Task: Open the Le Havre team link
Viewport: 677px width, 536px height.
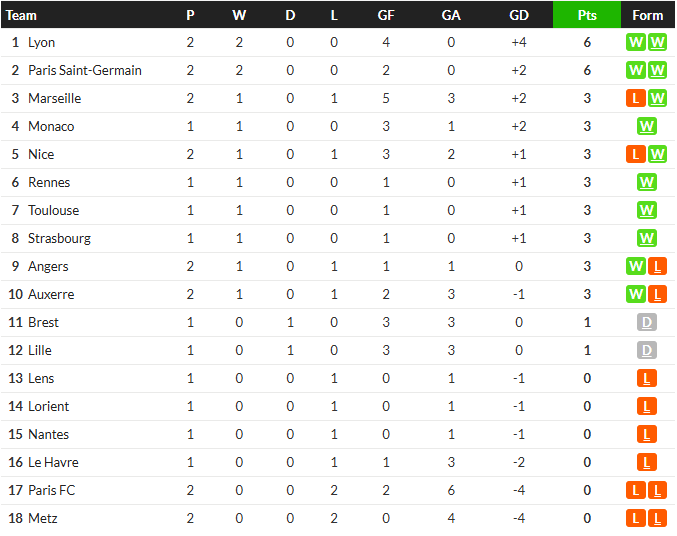Action: (x=53, y=462)
